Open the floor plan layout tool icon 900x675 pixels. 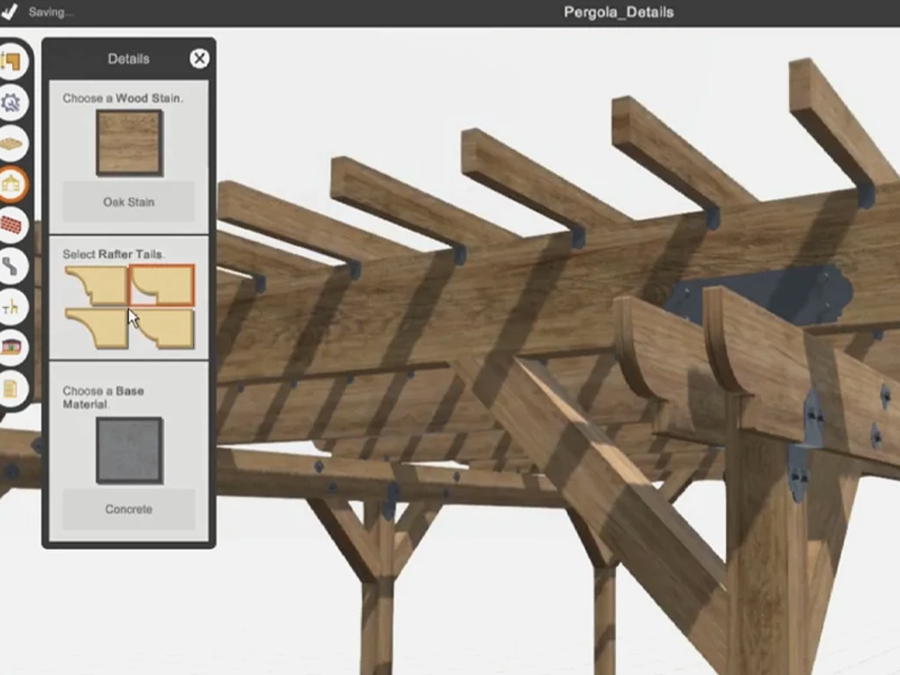13,61
